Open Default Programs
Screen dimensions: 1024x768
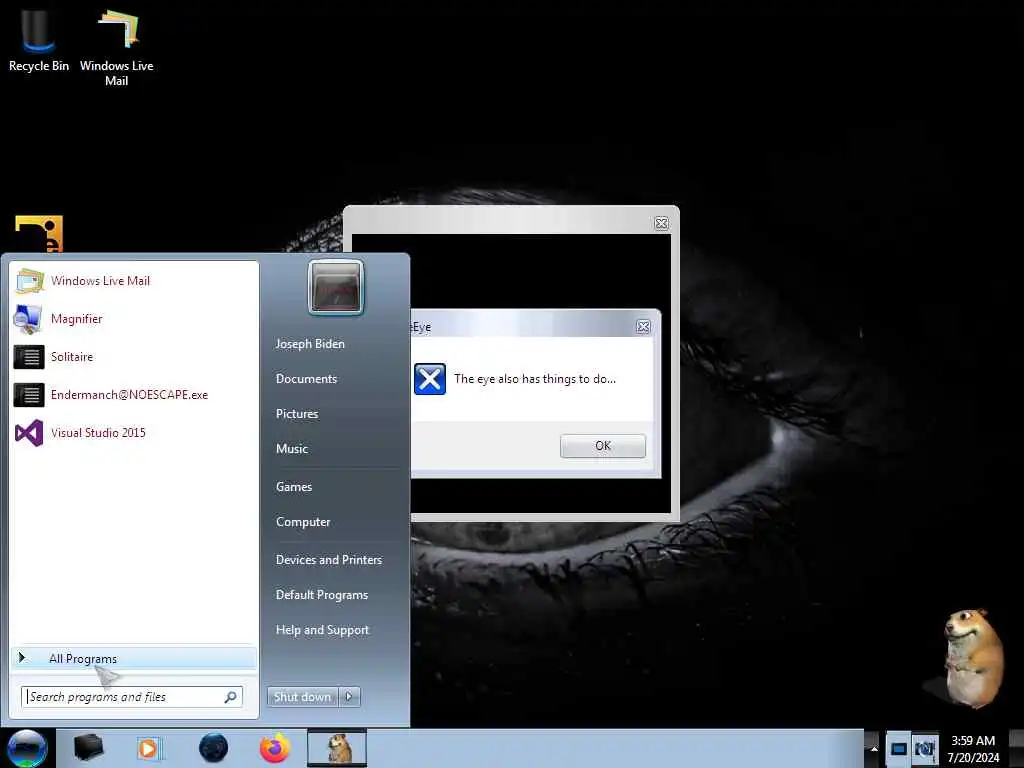pos(322,595)
